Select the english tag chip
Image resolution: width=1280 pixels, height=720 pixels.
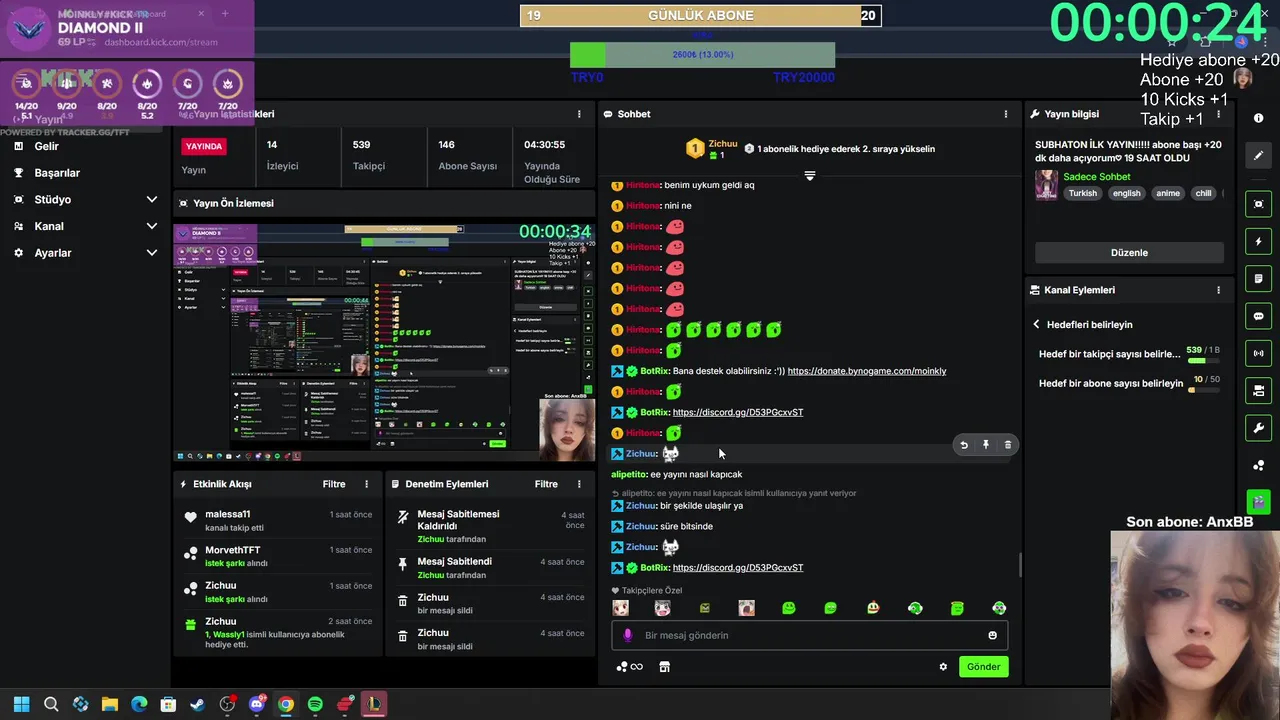tap(1127, 193)
